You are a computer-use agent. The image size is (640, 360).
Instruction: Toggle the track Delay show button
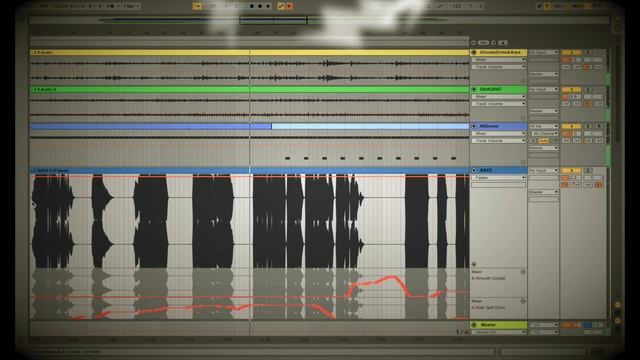tap(618, 328)
